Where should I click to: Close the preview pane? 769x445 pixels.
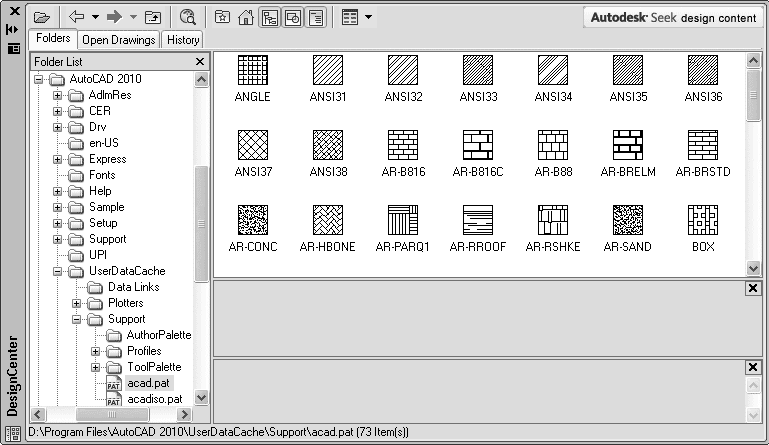point(753,288)
